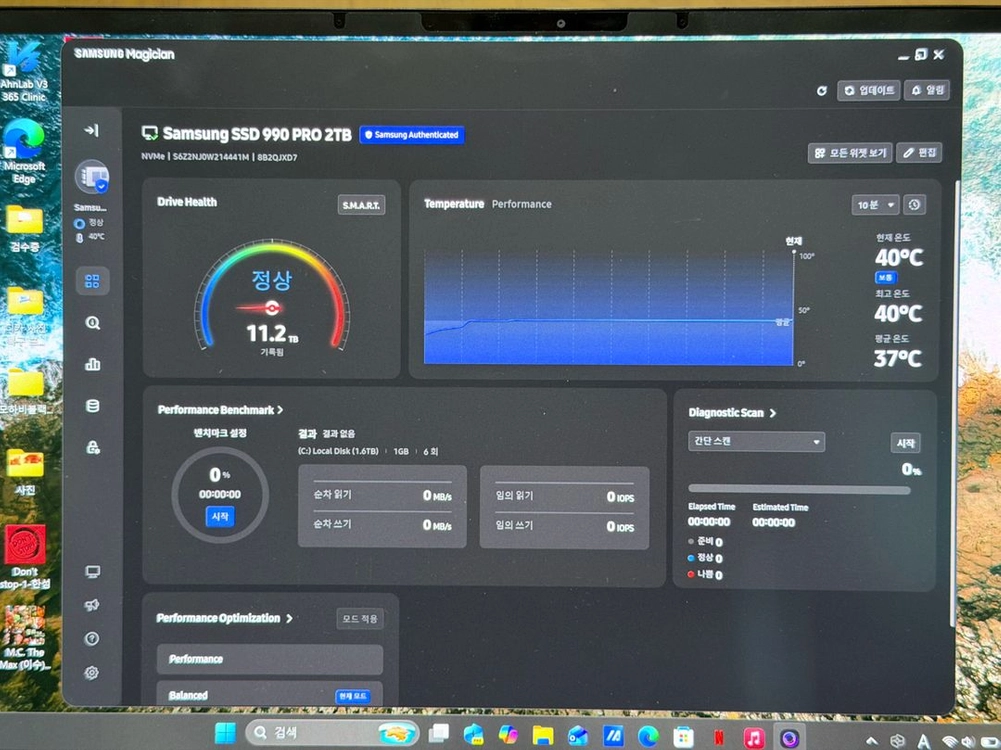Click the 나쁨 0 scan status entry

(705, 574)
